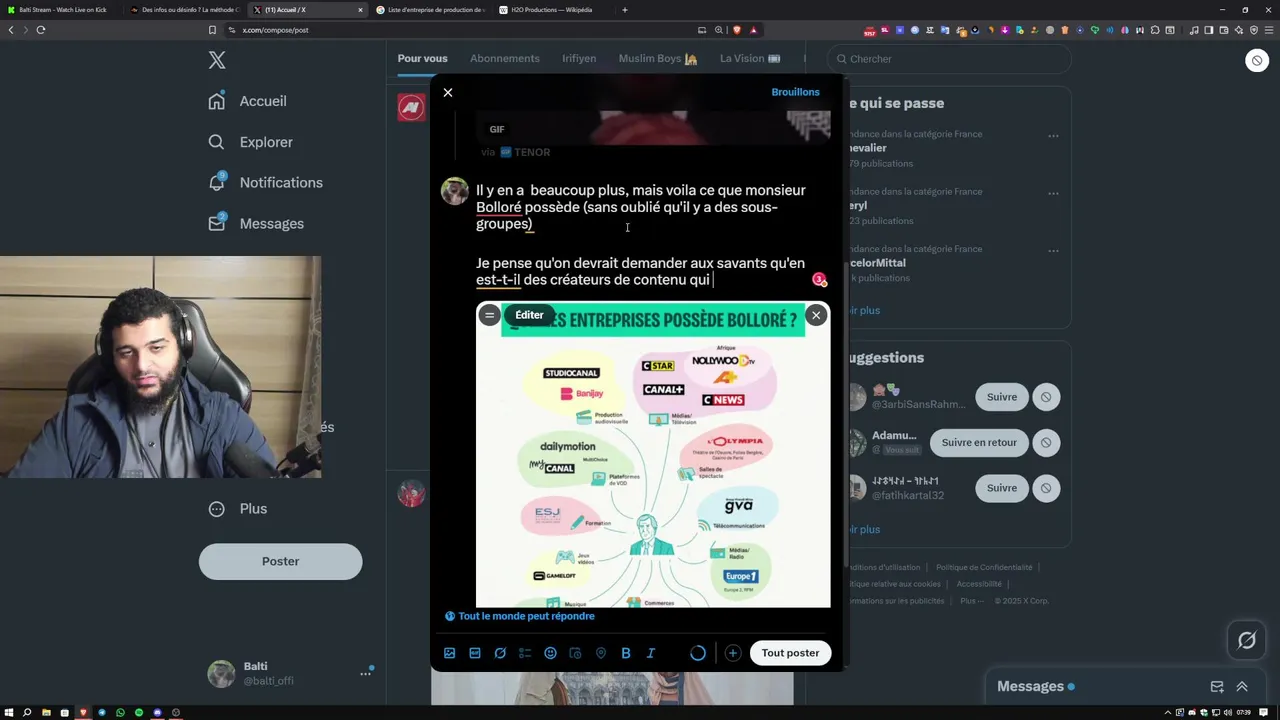Open Balti account options menu
Screen dimensions: 1280x720
point(365,674)
